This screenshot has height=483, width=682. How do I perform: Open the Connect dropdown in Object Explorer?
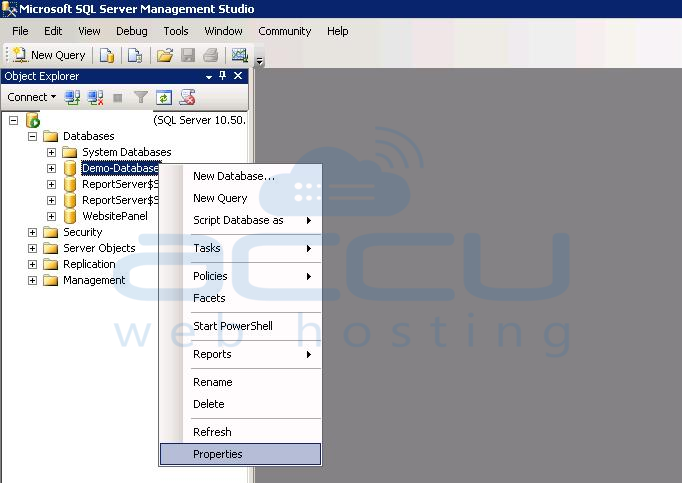31,97
